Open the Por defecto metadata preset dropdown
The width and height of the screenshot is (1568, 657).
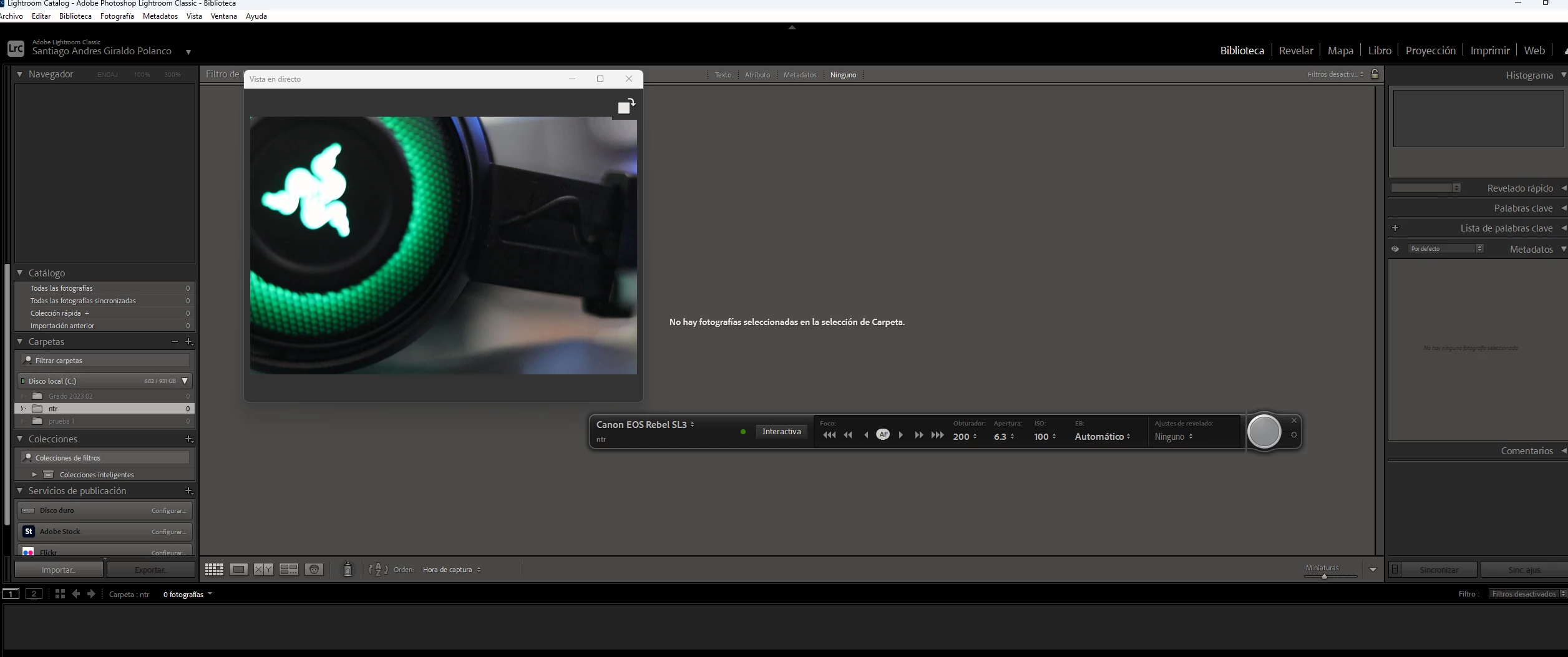(1445, 248)
